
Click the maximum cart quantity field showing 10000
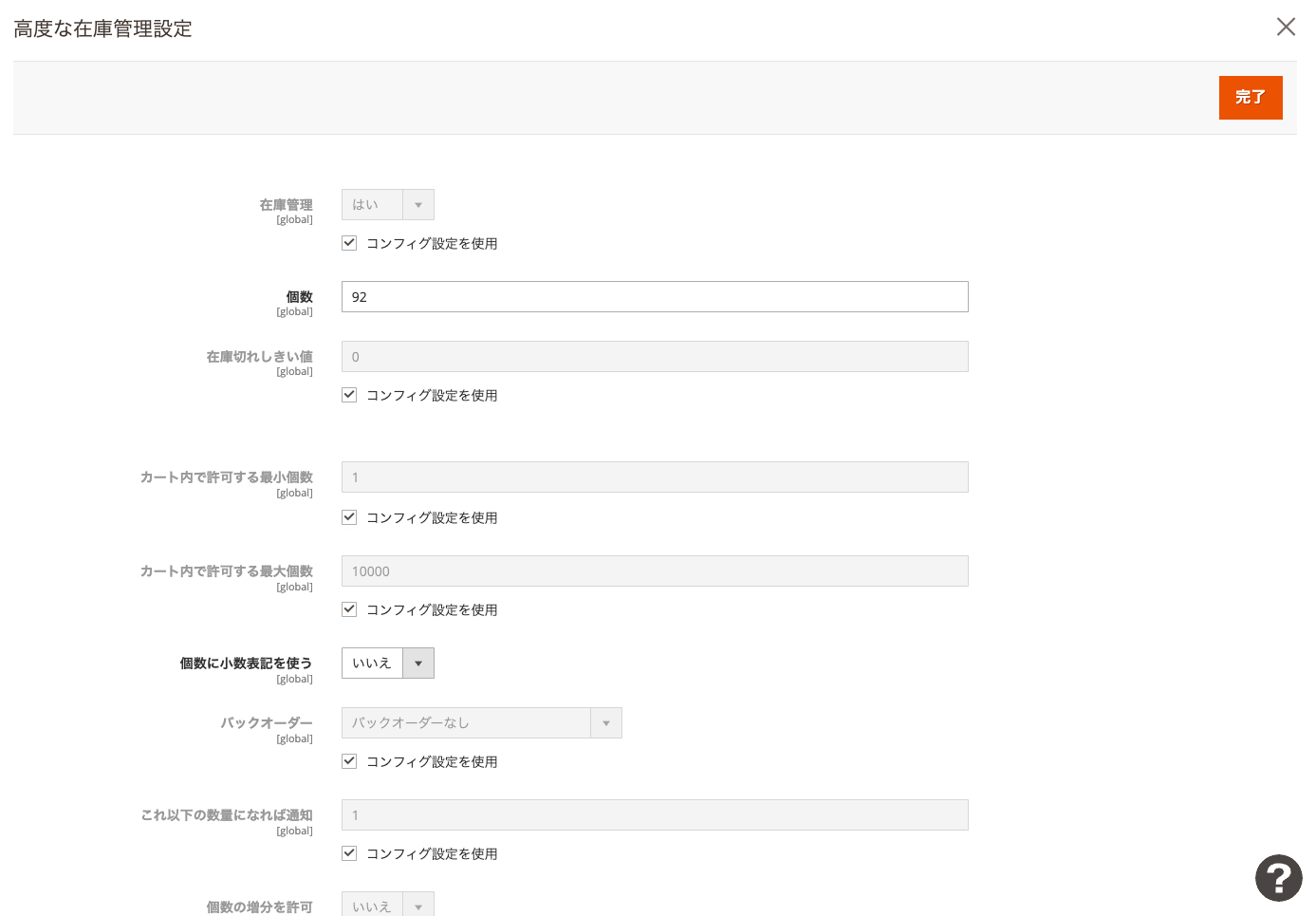[x=655, y=570]
